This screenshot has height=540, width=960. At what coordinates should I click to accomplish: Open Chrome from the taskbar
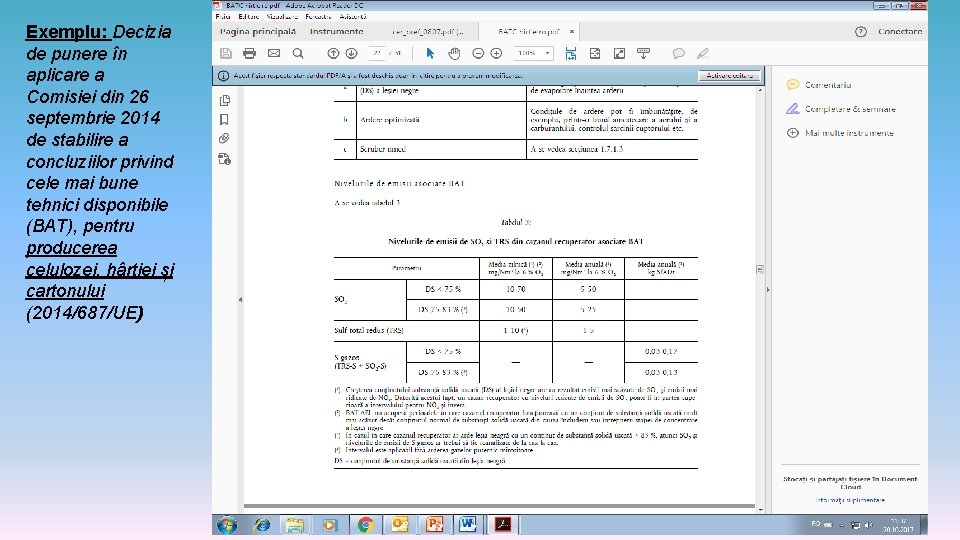366,525
